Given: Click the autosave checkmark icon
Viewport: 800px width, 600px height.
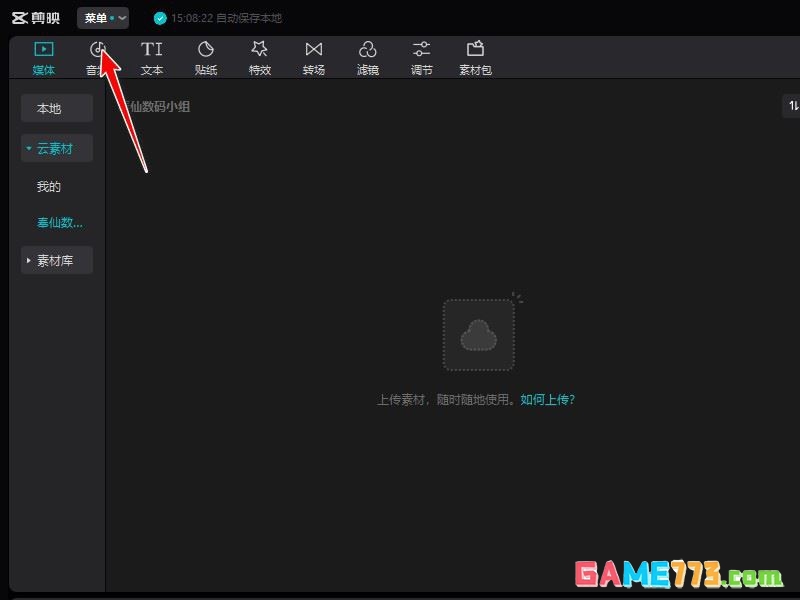Looking at the screenshot, I should coord(160,17).
